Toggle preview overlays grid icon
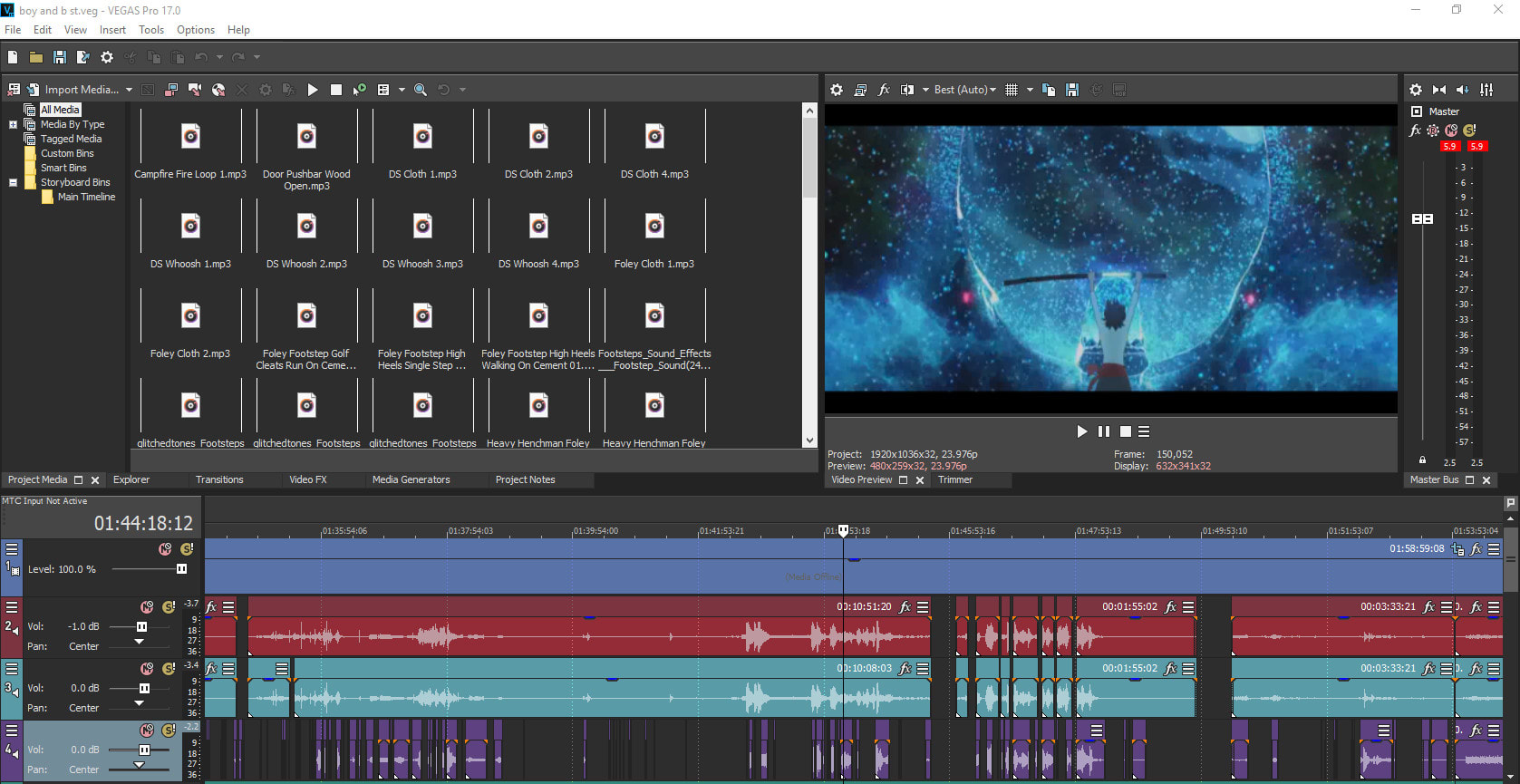This screenshot has height=784, width=1520. (1012, 90)
